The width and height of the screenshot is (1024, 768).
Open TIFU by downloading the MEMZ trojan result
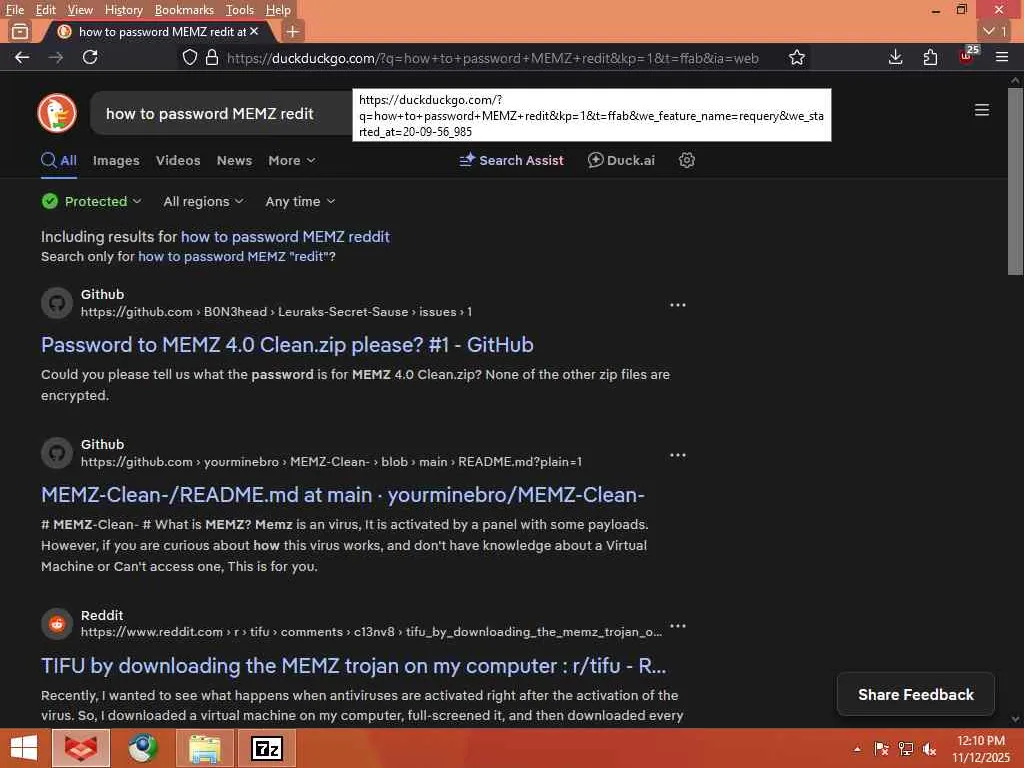click(353, 665)
